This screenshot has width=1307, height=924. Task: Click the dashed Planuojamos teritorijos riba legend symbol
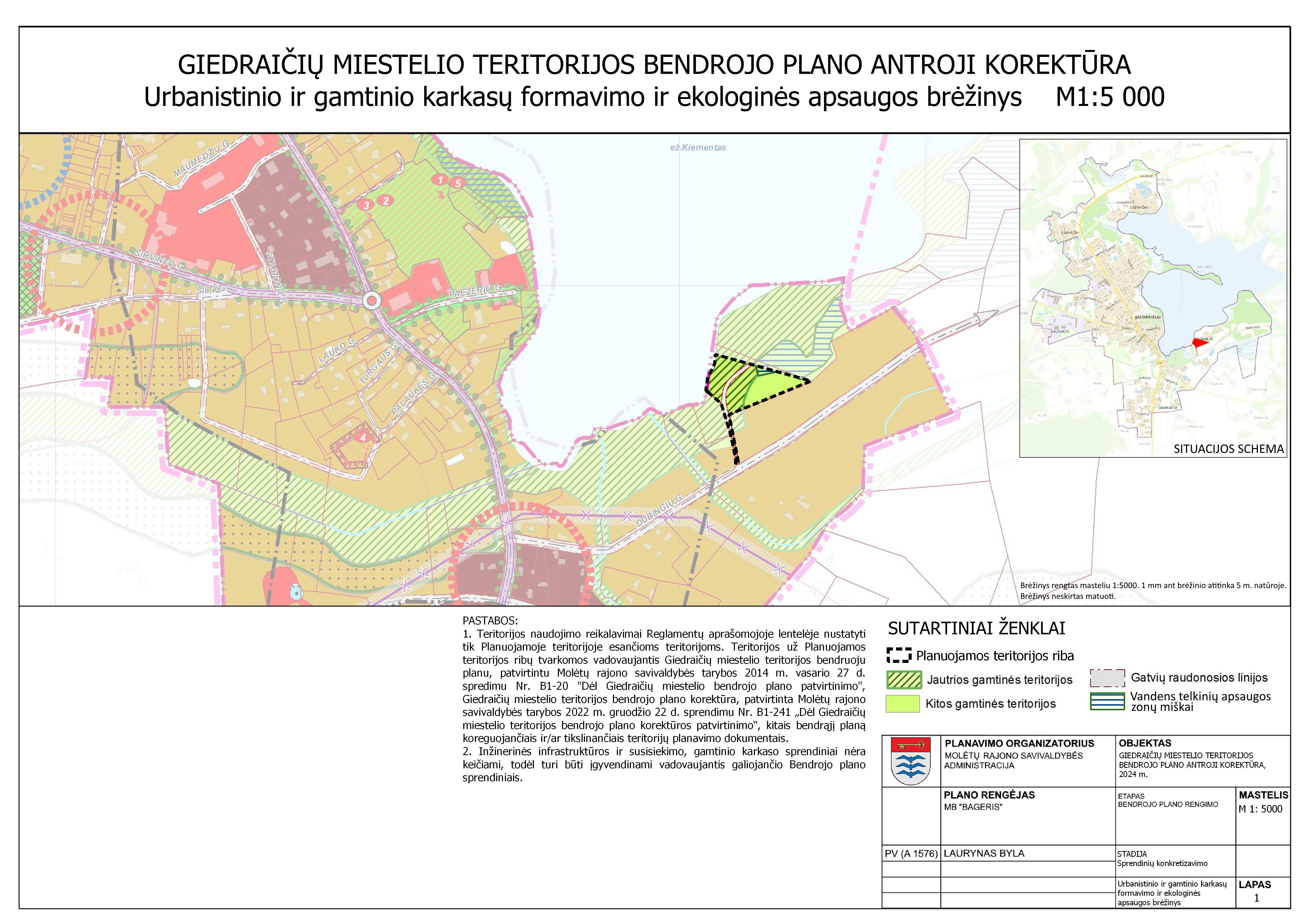(x=899, y=655)
